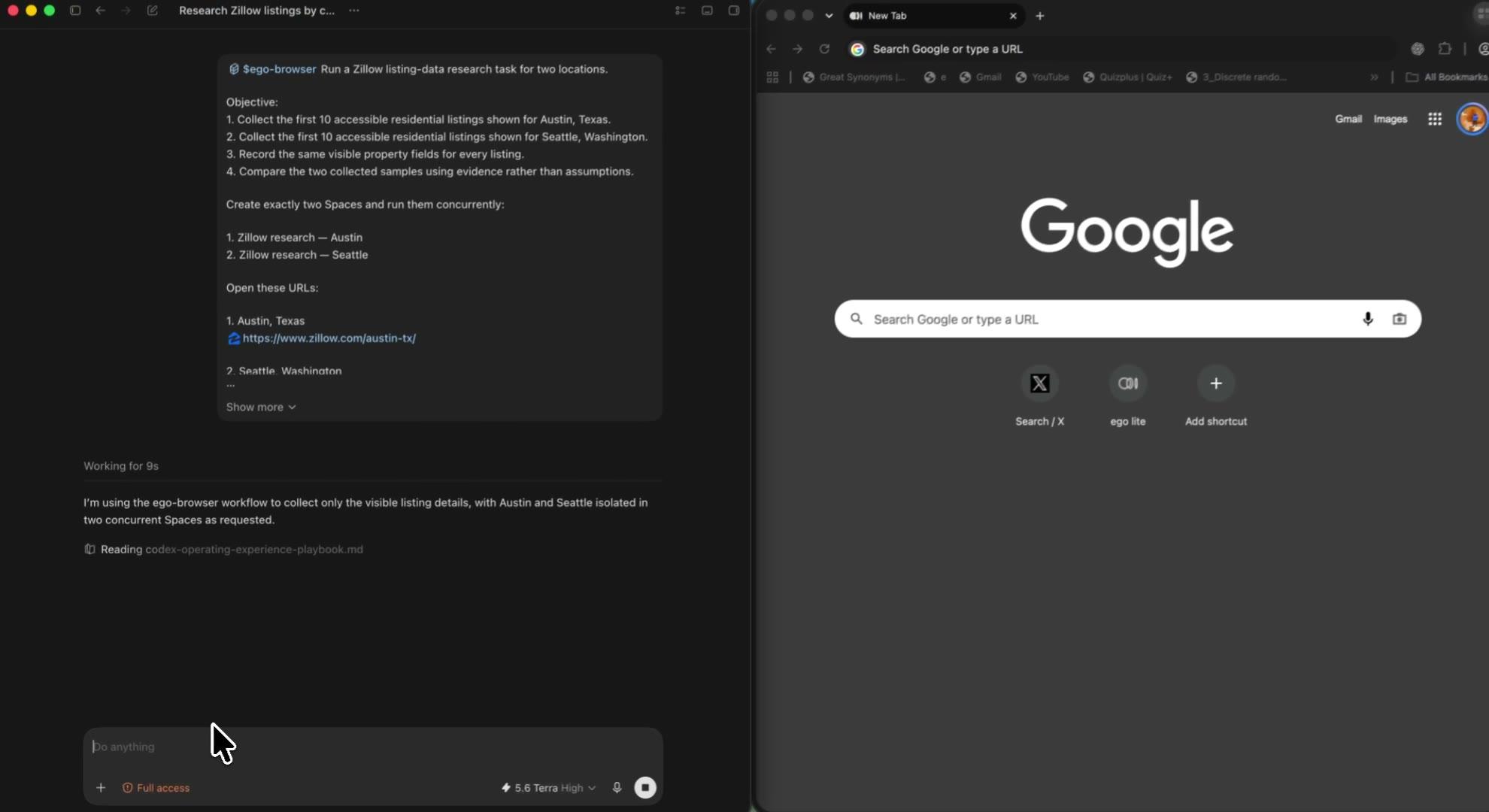Start voice dictation with the microphone icon
This screenshot has height=812, width=1489.
(x=617, y=787)
